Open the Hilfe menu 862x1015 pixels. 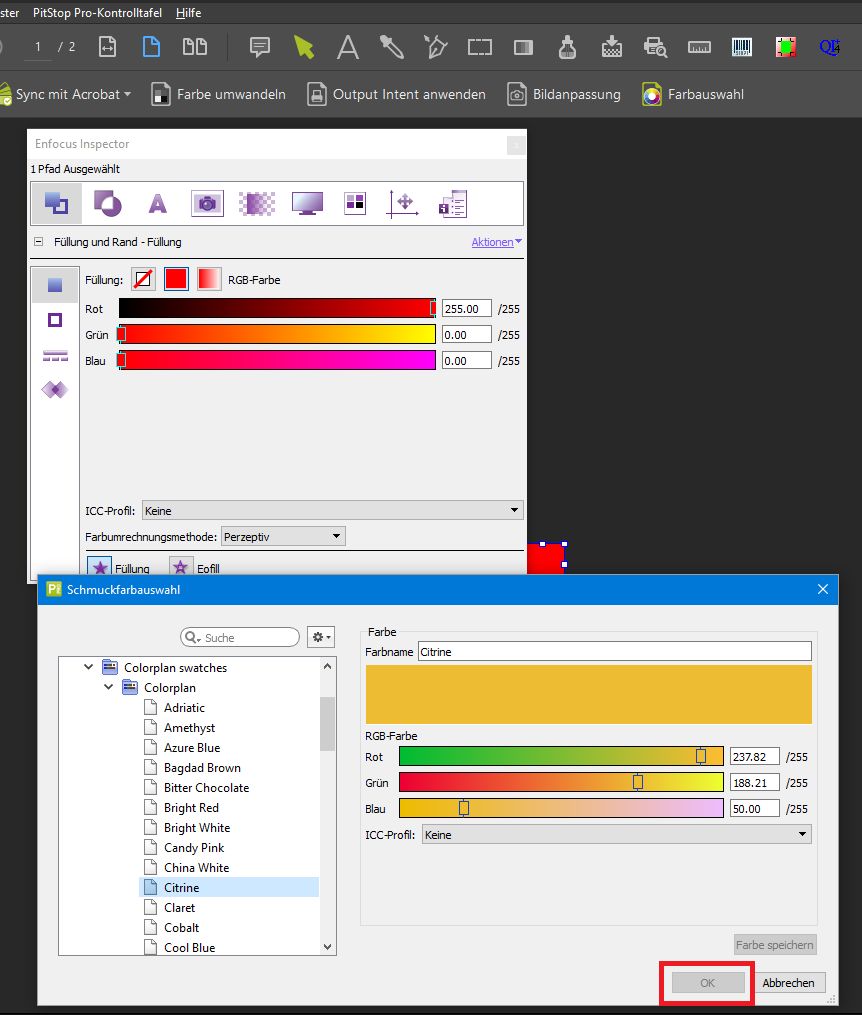click(x=188, y=12)
